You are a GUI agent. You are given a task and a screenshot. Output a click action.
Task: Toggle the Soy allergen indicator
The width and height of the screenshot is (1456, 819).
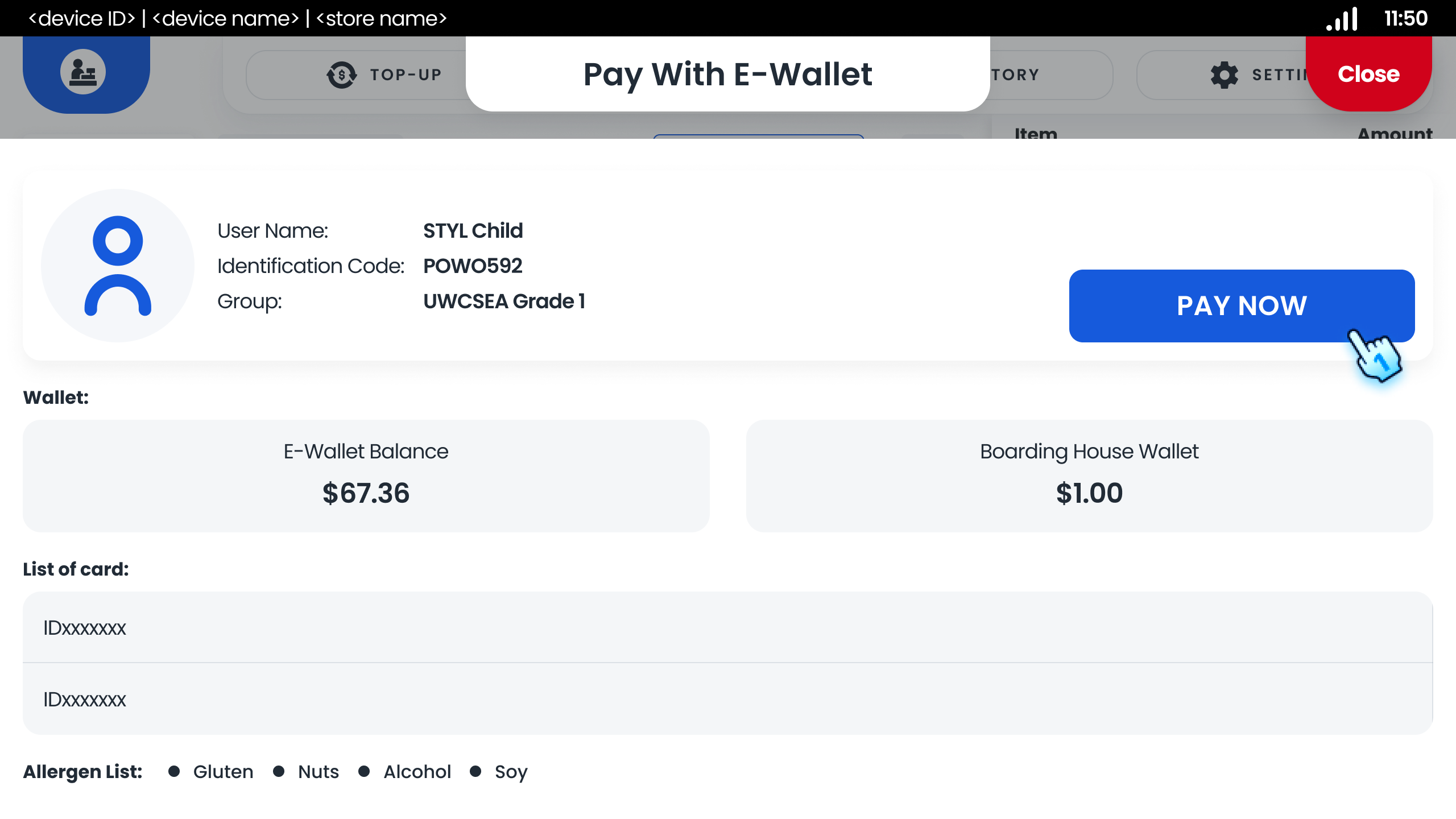tap(477, 771)
